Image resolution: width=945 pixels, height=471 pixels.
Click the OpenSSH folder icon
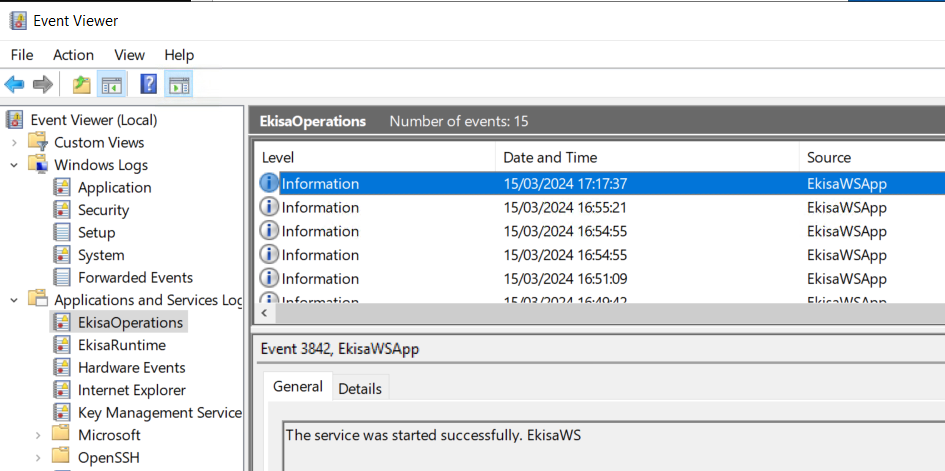click(61, 457)
